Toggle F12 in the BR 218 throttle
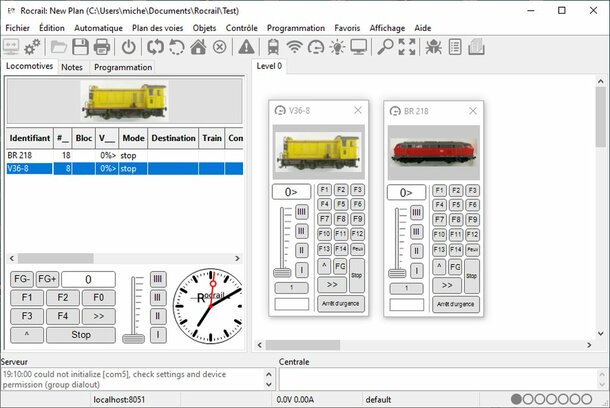The width and height of the screenshot is (610, 408). click(472, 235)
